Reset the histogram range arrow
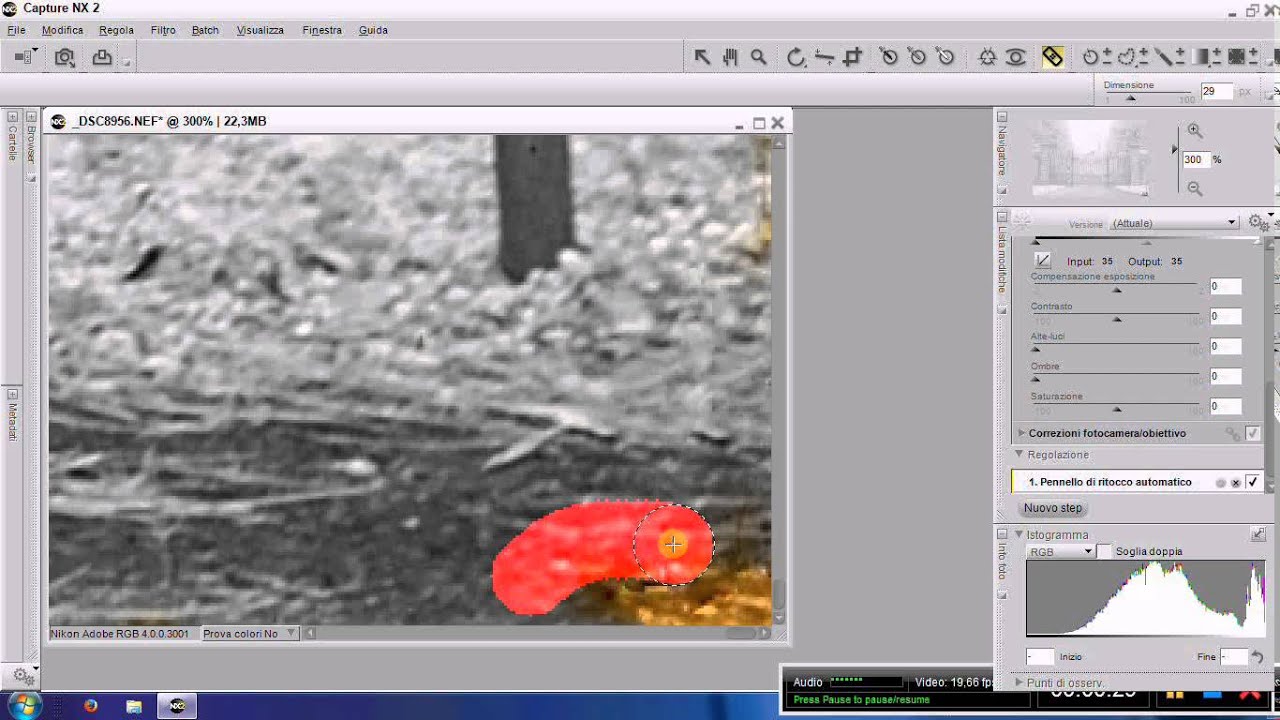 (x=1257, y=657)
